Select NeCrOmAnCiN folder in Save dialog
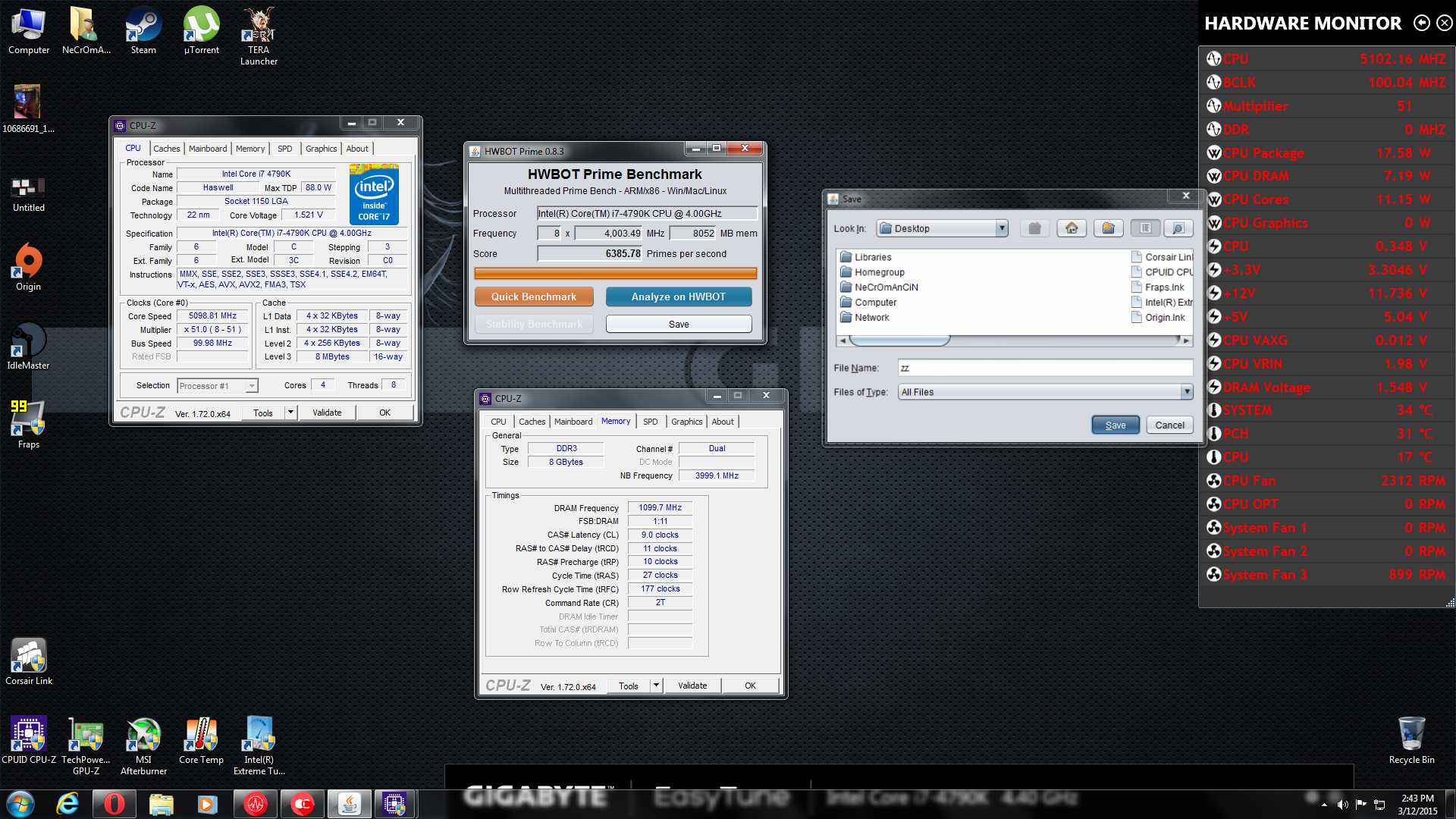The width and height of the screenshot is (1456, 819). coord(879,287)
